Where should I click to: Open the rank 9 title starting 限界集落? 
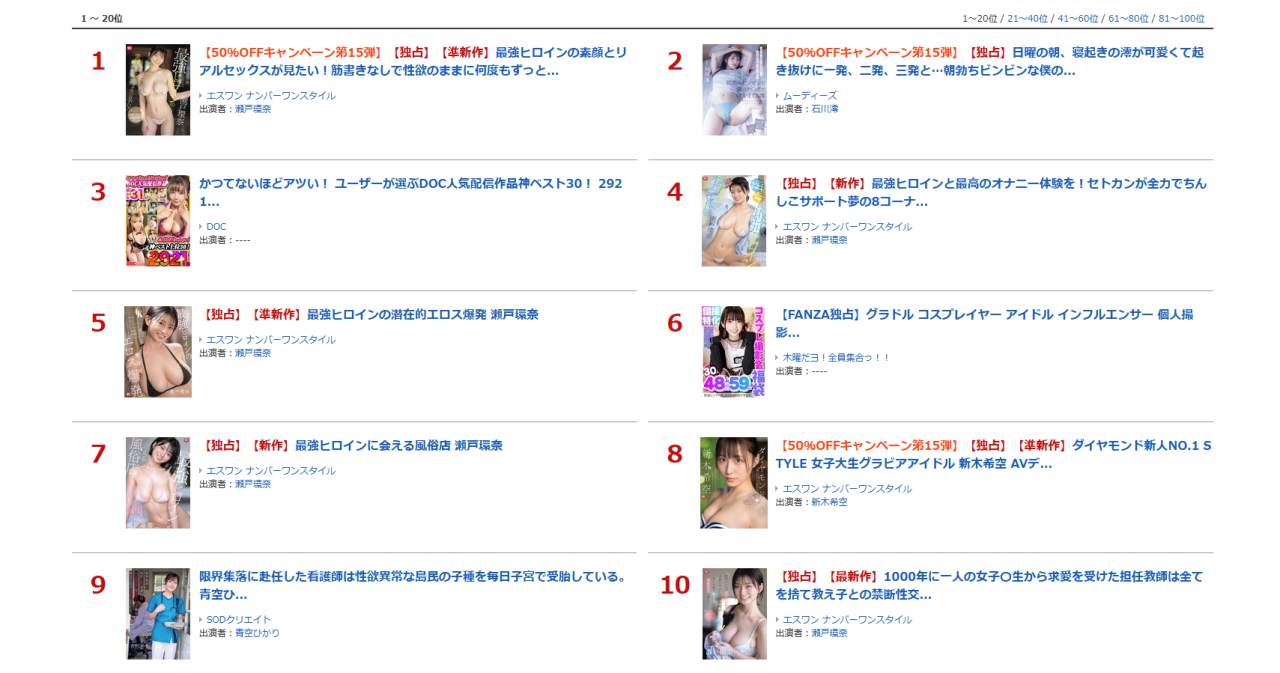click(x=413, y=585)
